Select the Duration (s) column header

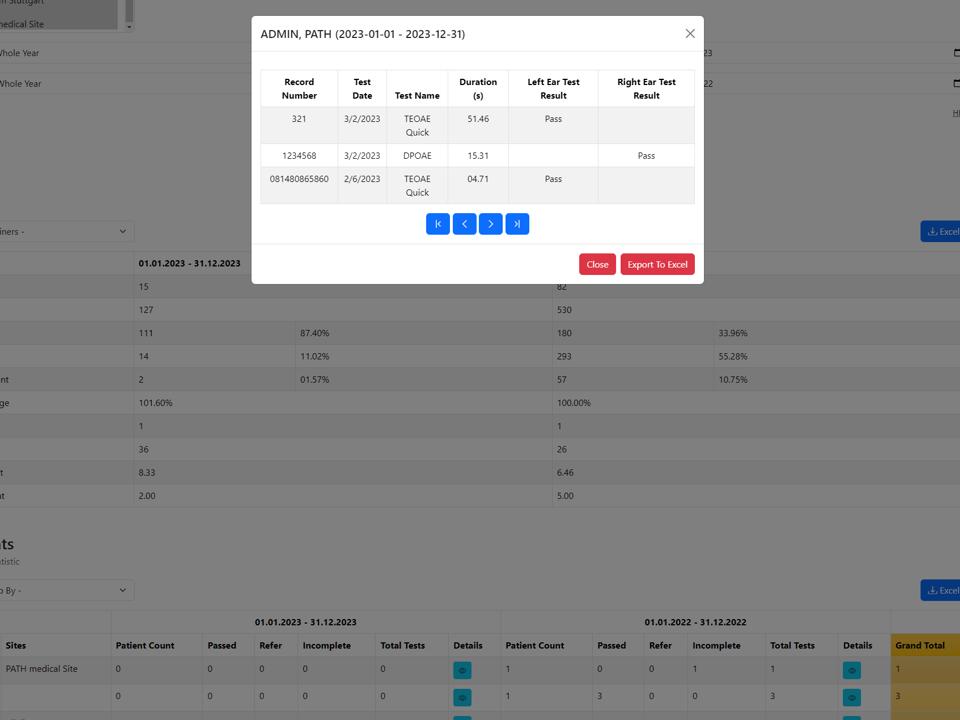click(x=478, y=89)
